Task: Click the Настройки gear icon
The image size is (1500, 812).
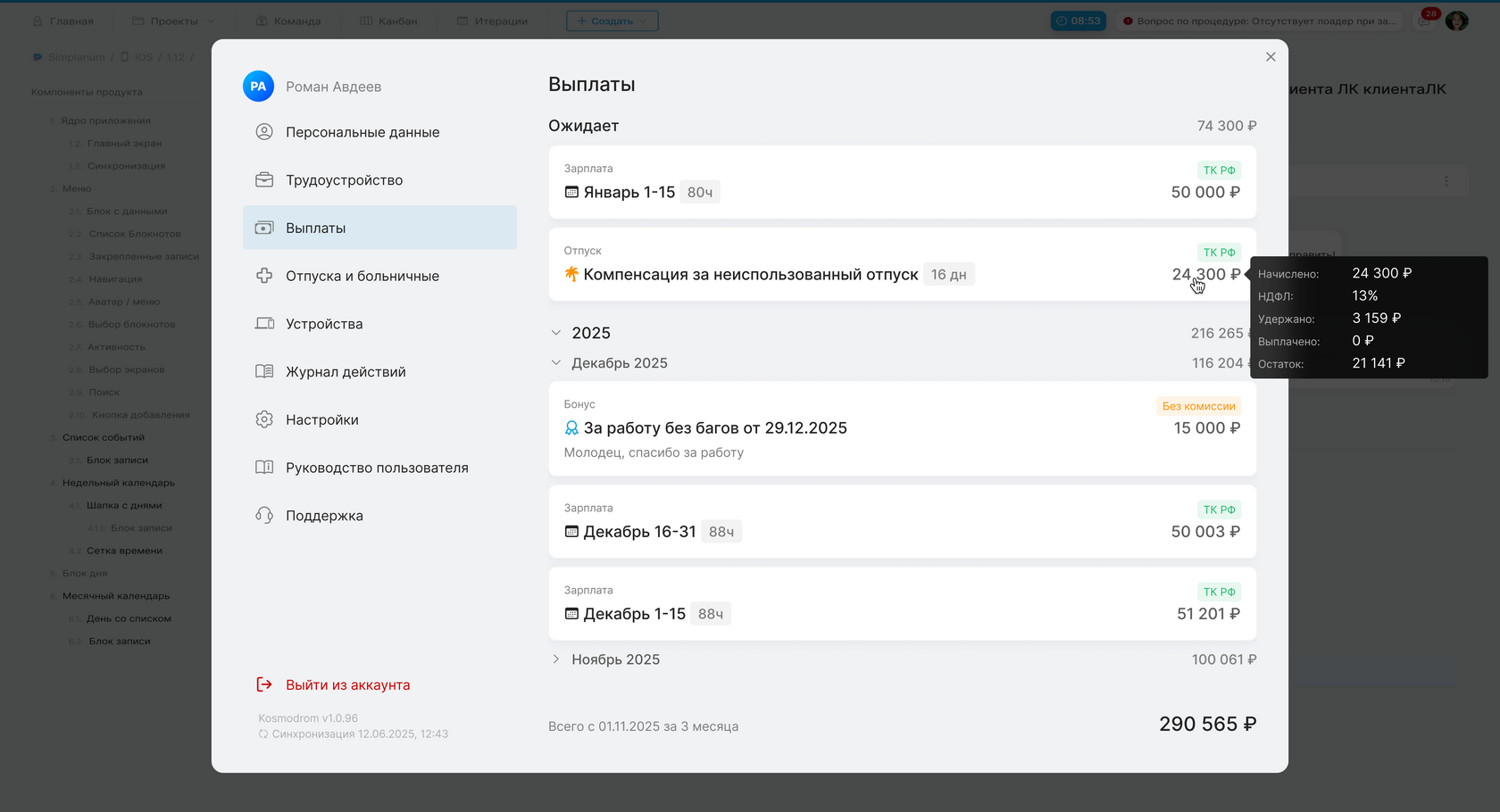Action: click(x=264, y=419)
